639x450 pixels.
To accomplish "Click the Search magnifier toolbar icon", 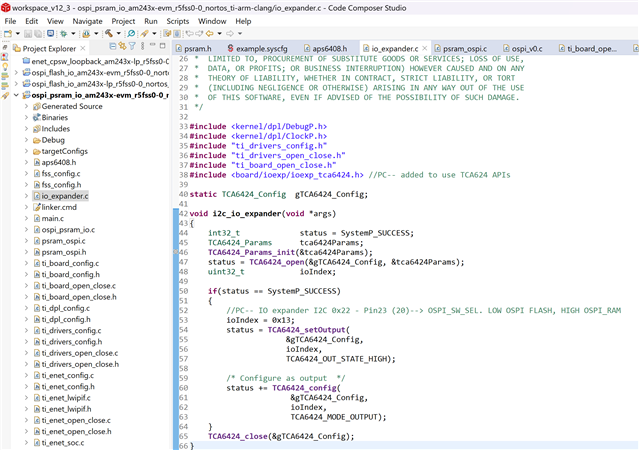I will coord(131,33).
